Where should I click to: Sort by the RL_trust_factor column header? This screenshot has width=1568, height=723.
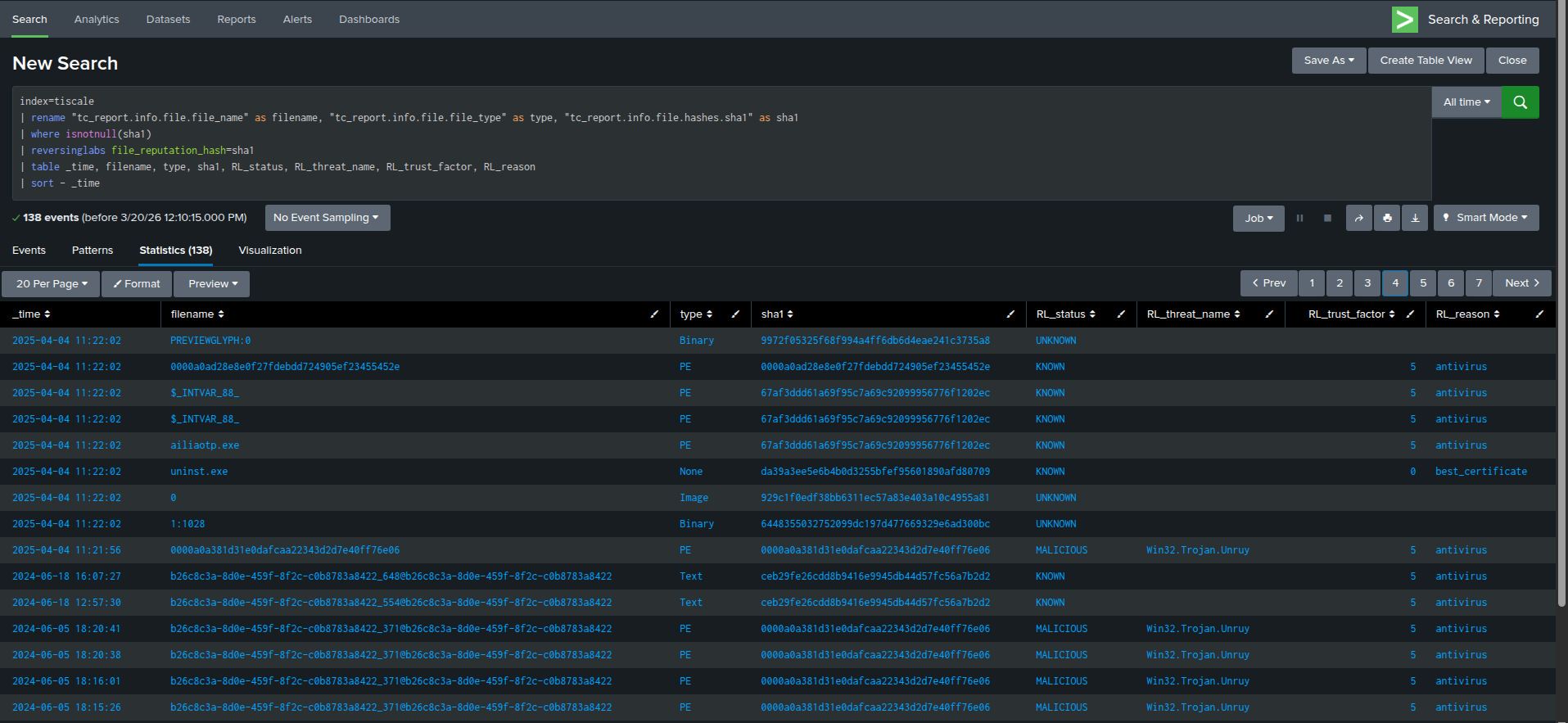coord(1351,314)
